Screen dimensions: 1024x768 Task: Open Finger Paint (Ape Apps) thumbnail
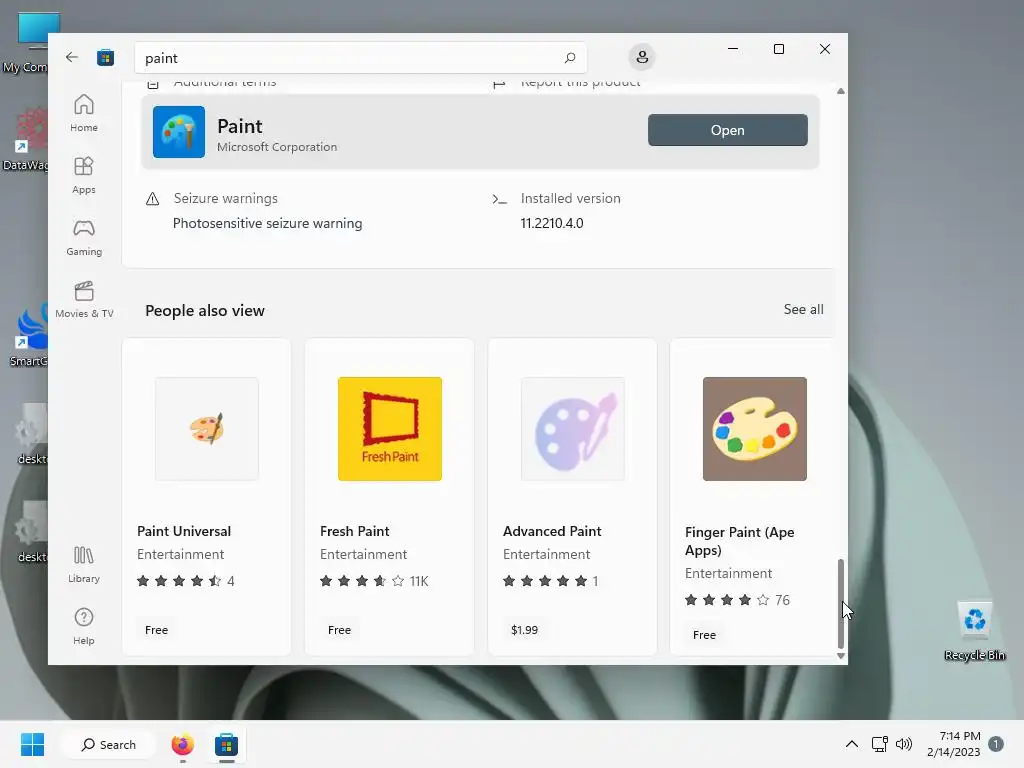755,429
